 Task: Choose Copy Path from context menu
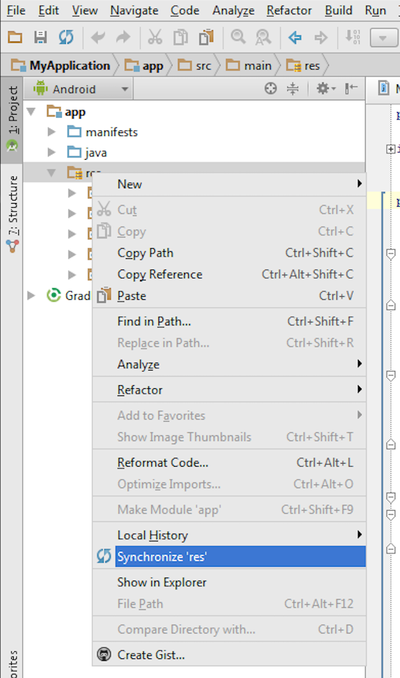click(229, 253)
